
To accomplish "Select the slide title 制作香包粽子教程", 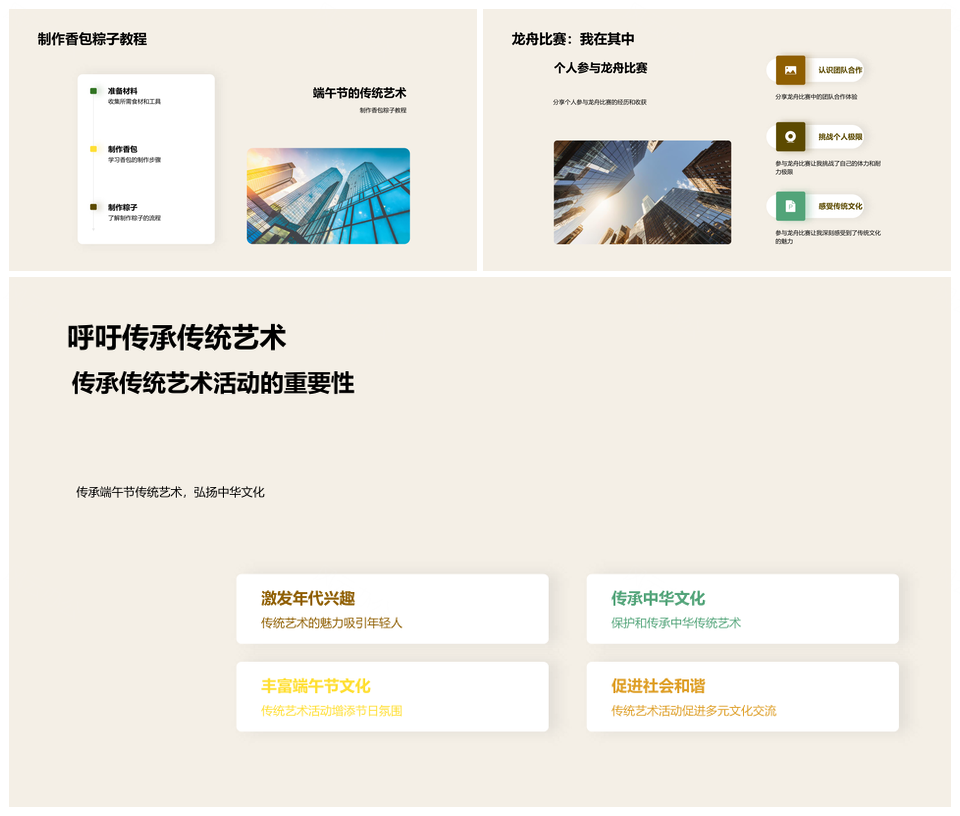I will click(x=92, y=39).
